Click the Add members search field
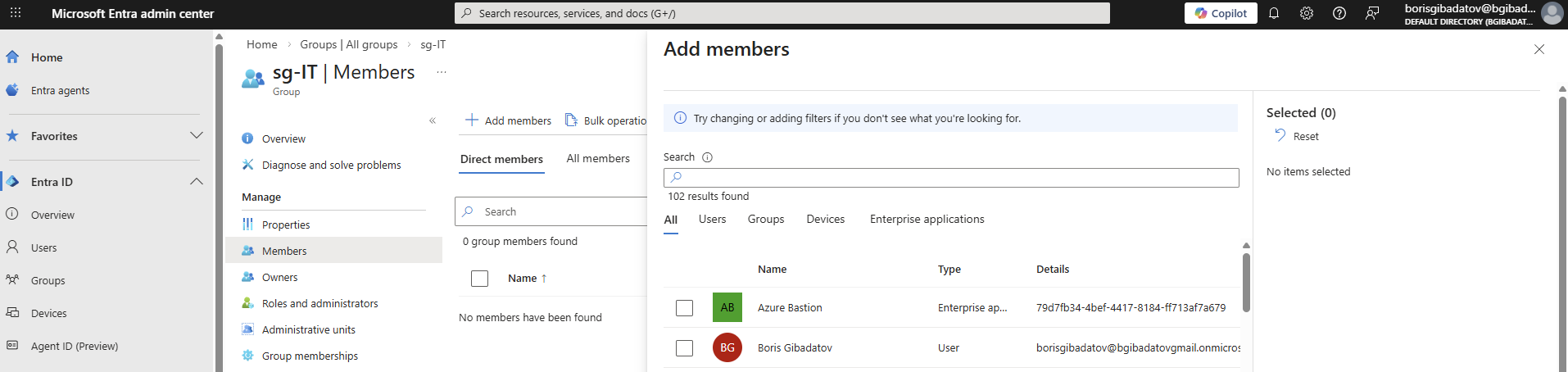The image size is (1568, 372). 950,178
